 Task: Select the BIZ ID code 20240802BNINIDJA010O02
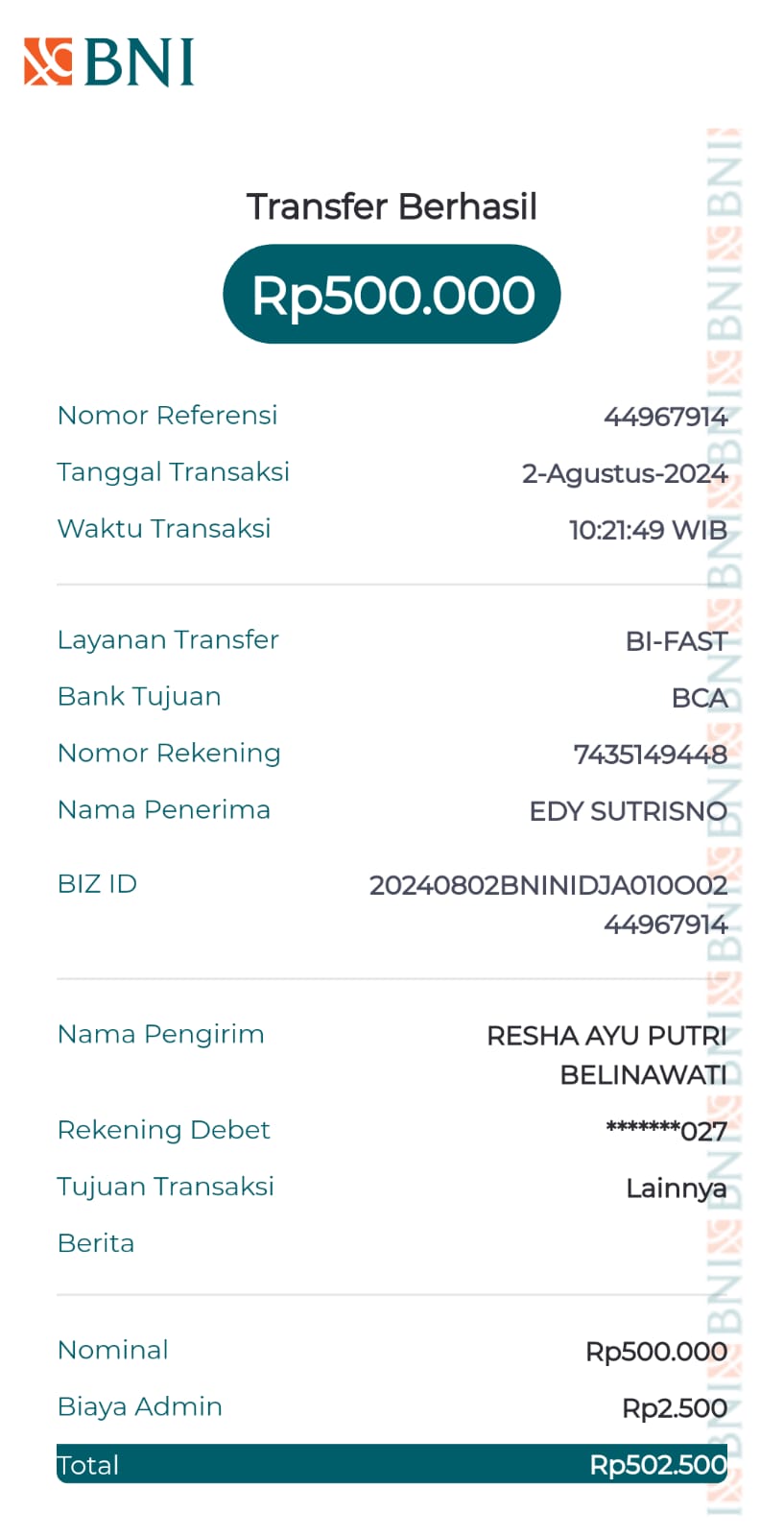[548, 885]
